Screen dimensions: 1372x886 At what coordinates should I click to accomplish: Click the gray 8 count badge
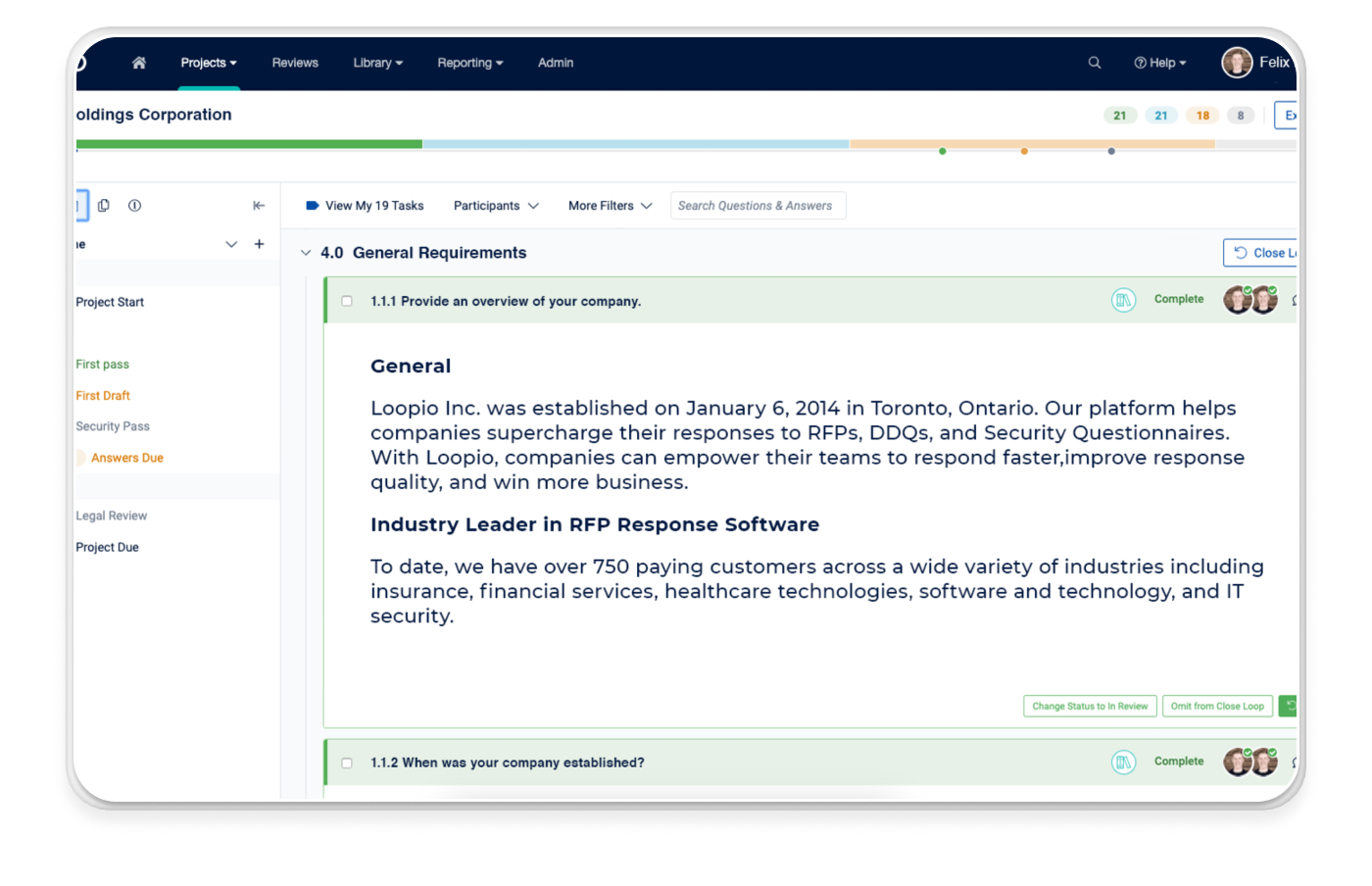point(1241,116)
